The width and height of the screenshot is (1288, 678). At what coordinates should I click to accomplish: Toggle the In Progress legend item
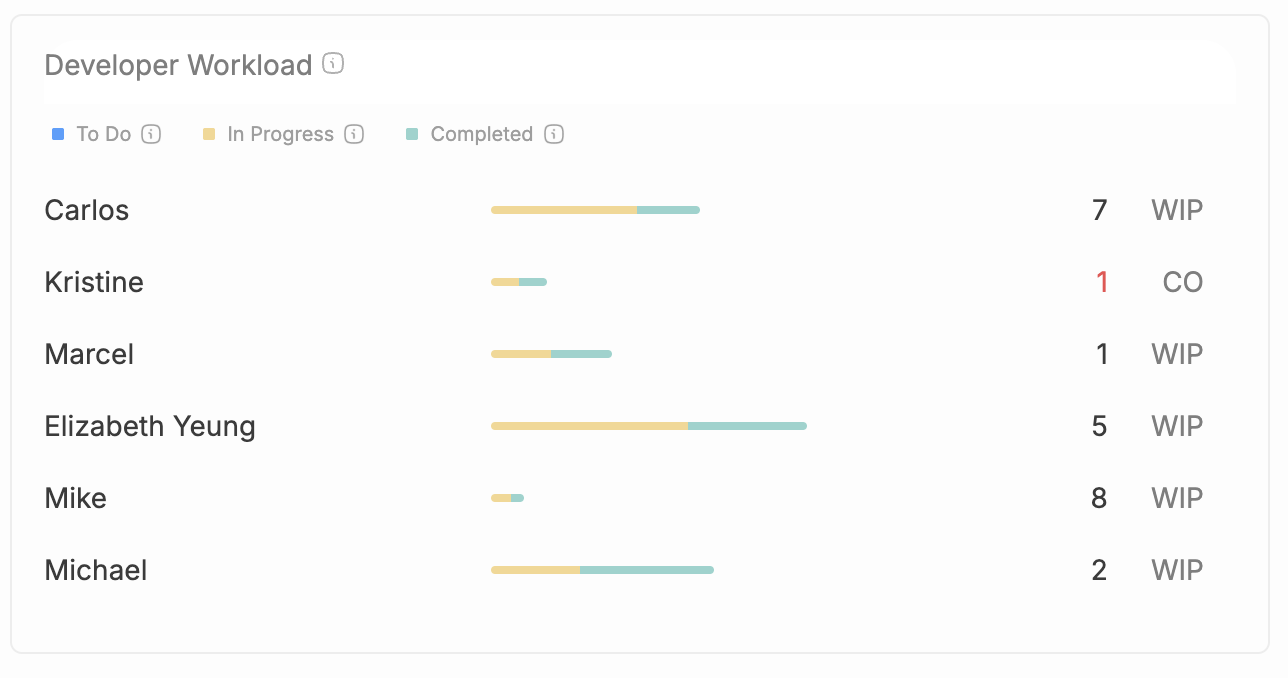(x=280, y=134)
